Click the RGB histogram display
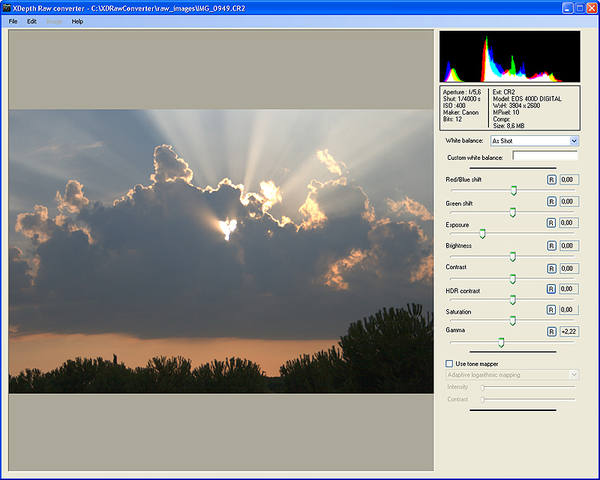The image size is (600, 480). coord(509,56)
